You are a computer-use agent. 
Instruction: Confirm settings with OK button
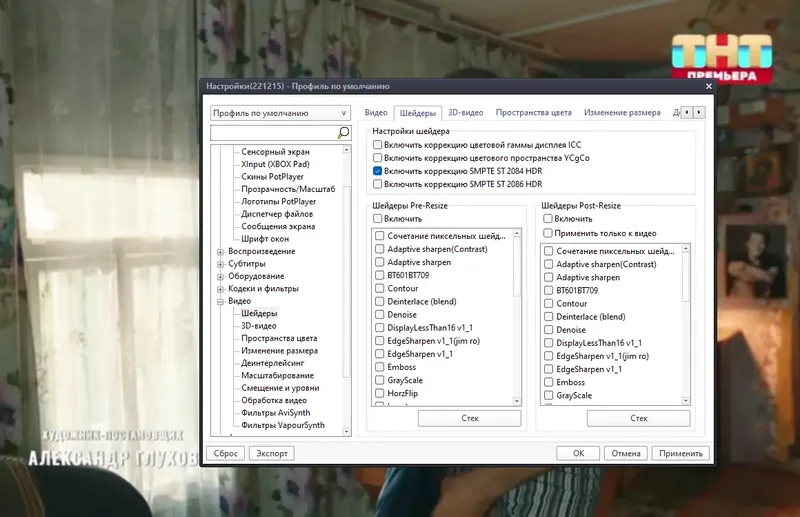tap(578, 453)
